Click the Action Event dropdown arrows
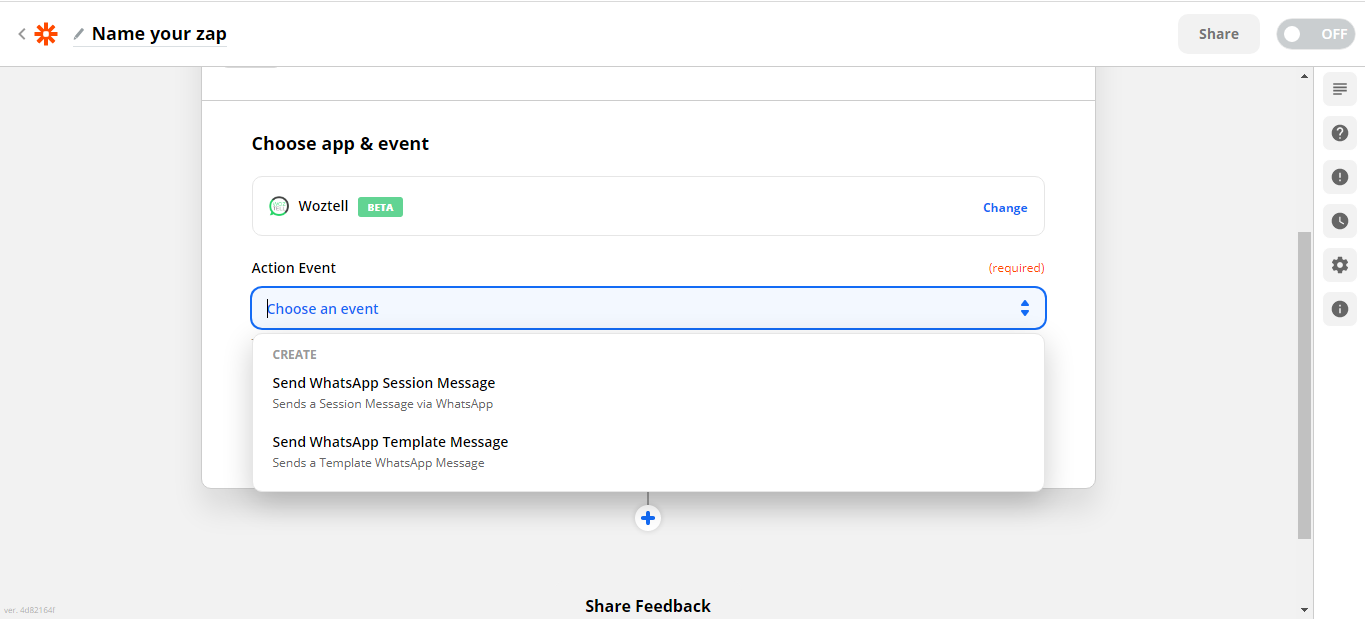The image size is (1365, 619). point(1024,308)
